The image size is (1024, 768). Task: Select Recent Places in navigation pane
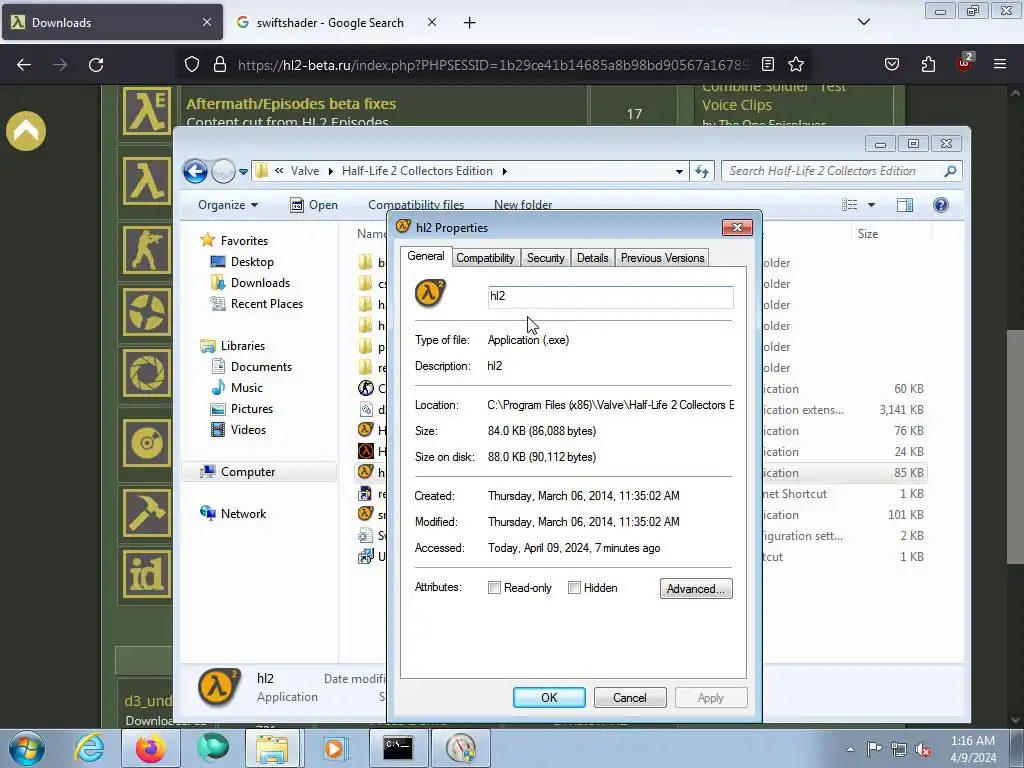coord(266,304)
